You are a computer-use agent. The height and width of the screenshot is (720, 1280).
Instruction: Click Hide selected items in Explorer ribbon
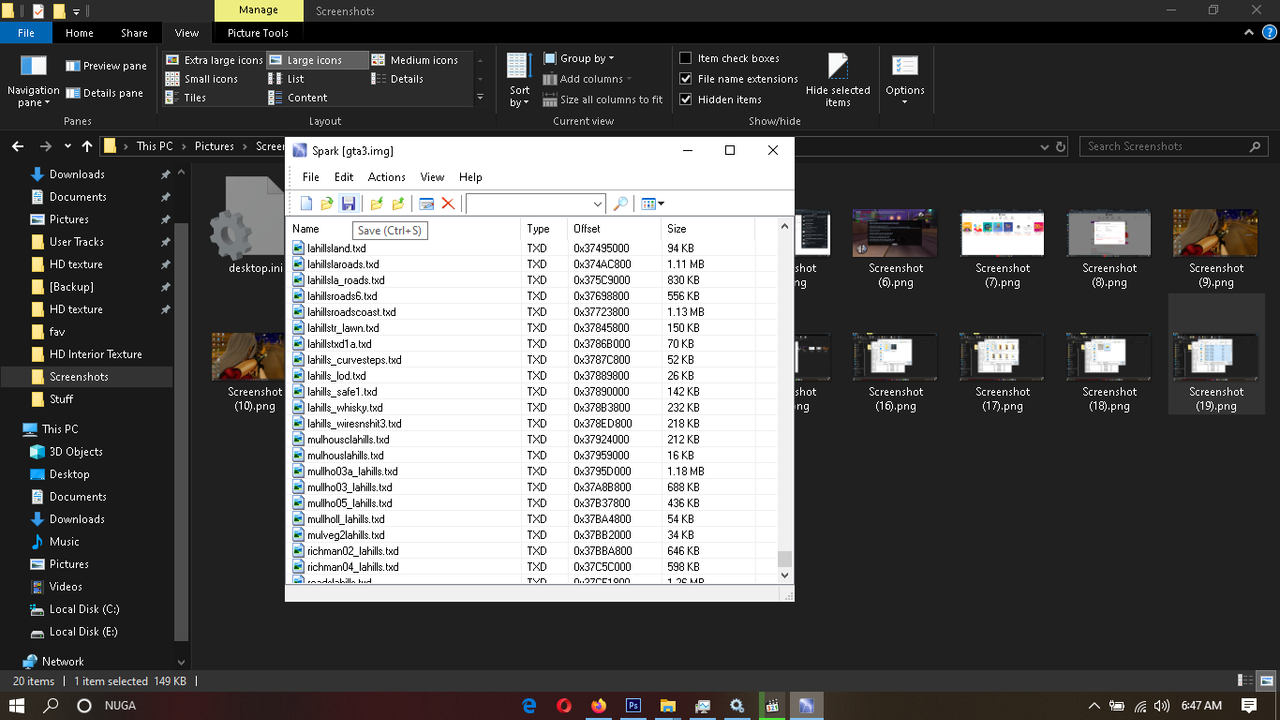pos(838,80)
